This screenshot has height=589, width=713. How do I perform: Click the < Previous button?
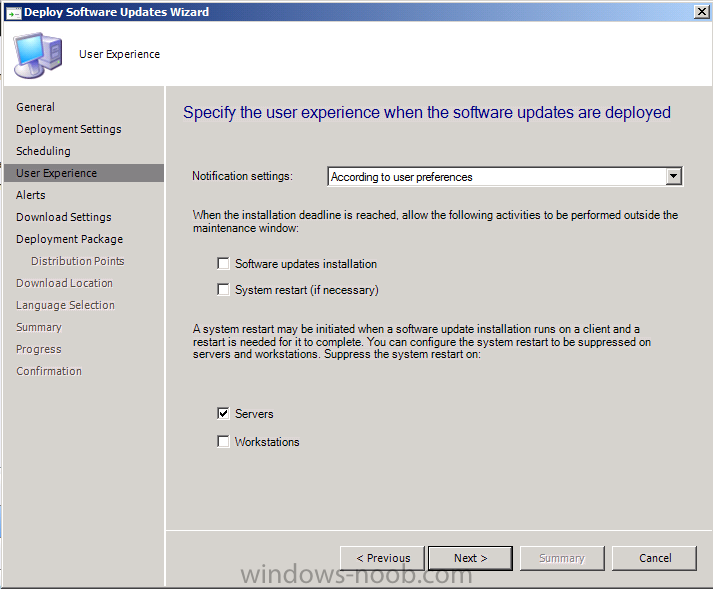382,558
